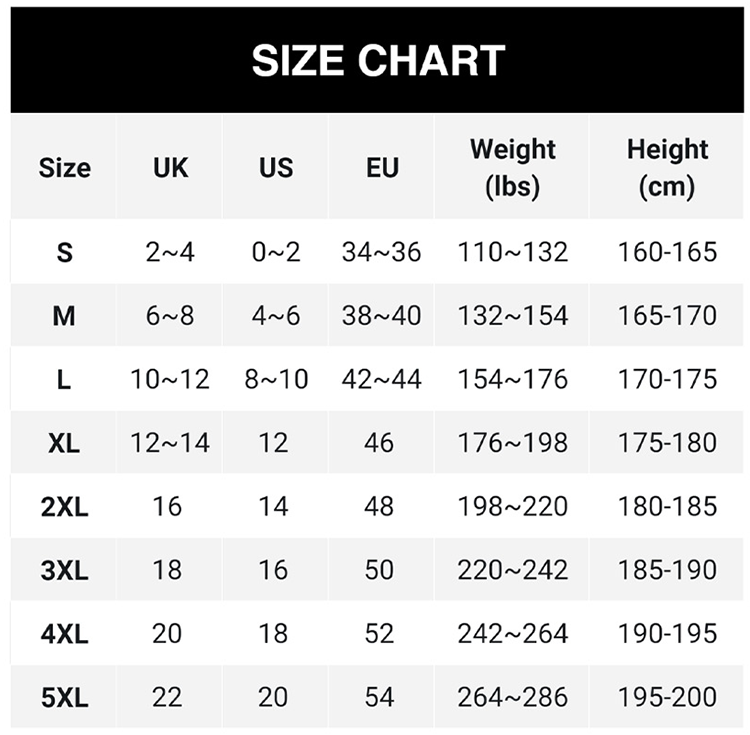The image size is (750, 735).
Task: Select the 3XL size row label
Action: pyautogui.click(x=64, y=570)
